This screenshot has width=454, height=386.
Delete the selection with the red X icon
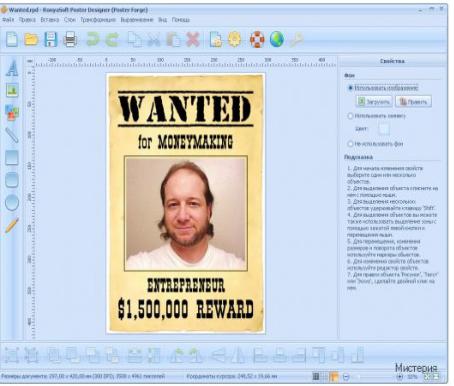click(x=193, y=39)
